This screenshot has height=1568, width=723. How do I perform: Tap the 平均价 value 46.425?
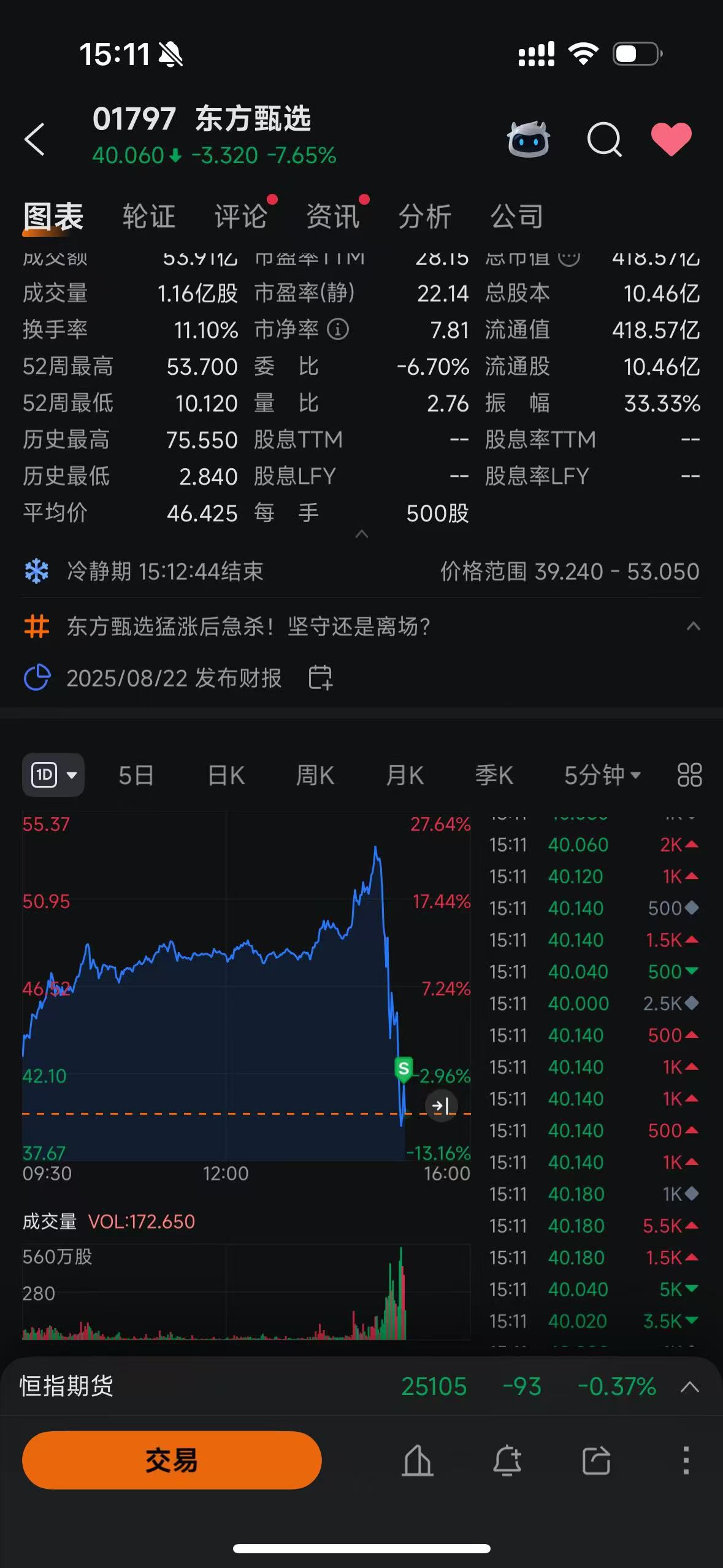(202, 513)
